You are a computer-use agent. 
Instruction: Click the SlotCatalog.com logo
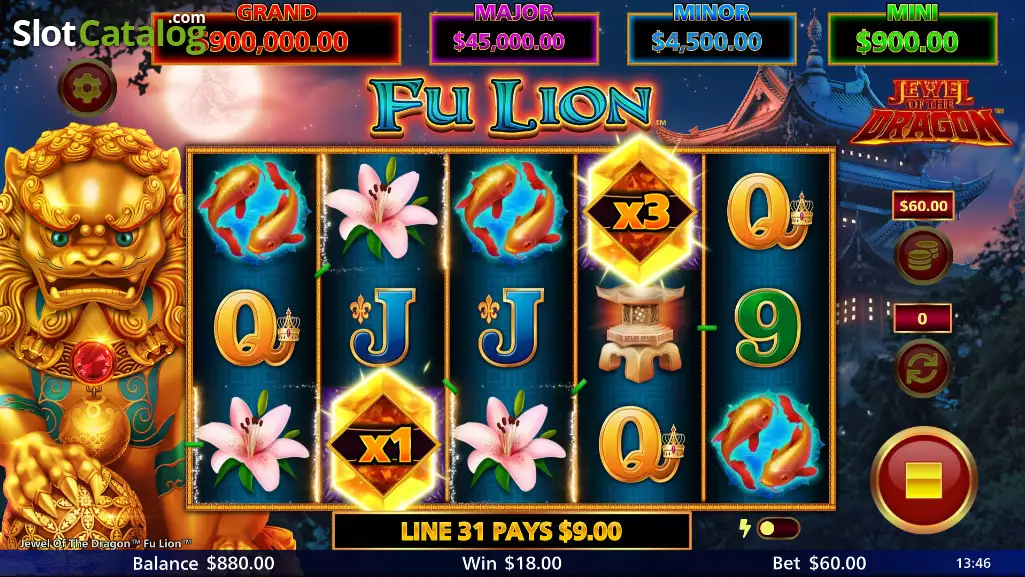pos(110,33)
